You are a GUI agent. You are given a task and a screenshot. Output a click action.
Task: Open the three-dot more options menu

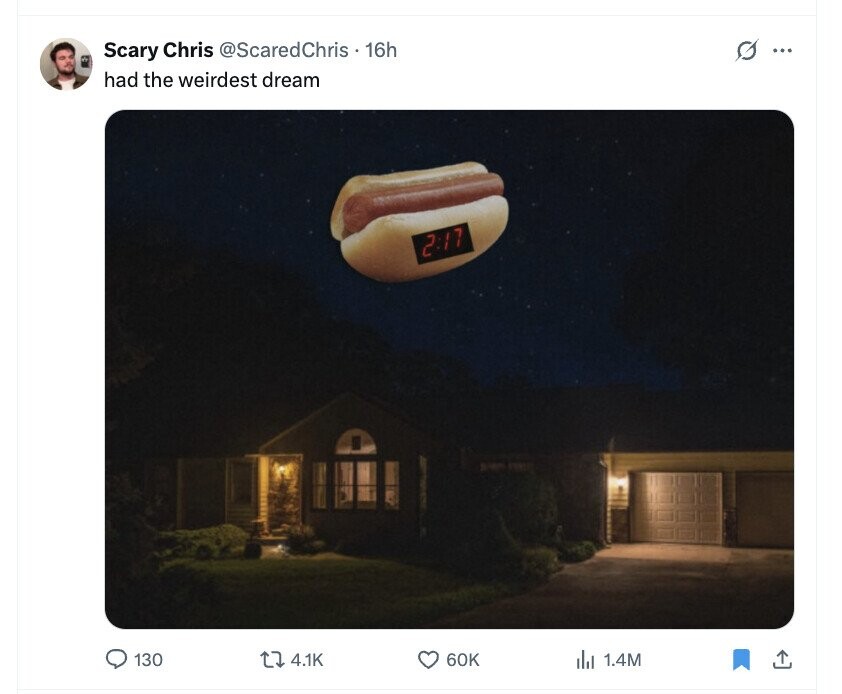coord(782,50)
